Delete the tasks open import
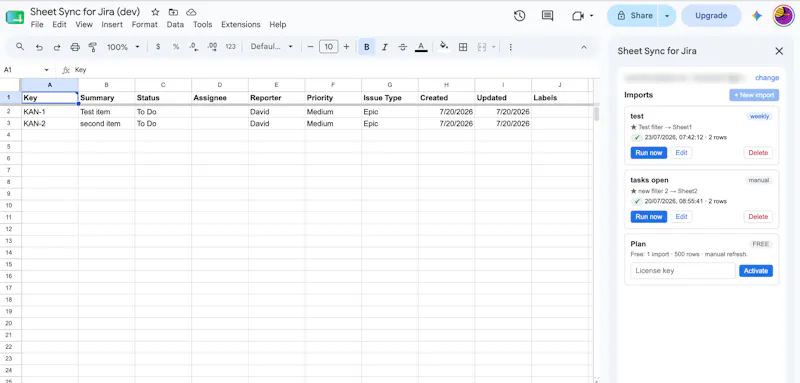The height and width of the screenshot is (383, 800). coord(758,217)
